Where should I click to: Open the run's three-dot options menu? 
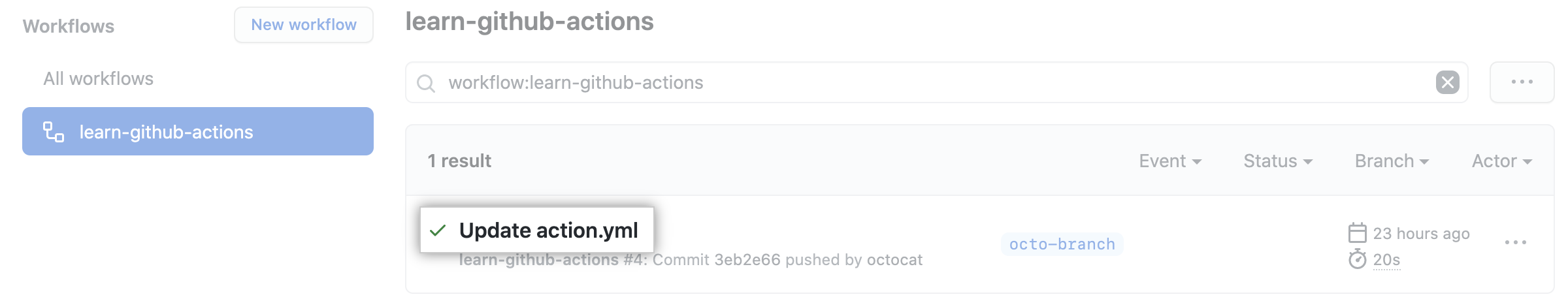[1515, 242]
